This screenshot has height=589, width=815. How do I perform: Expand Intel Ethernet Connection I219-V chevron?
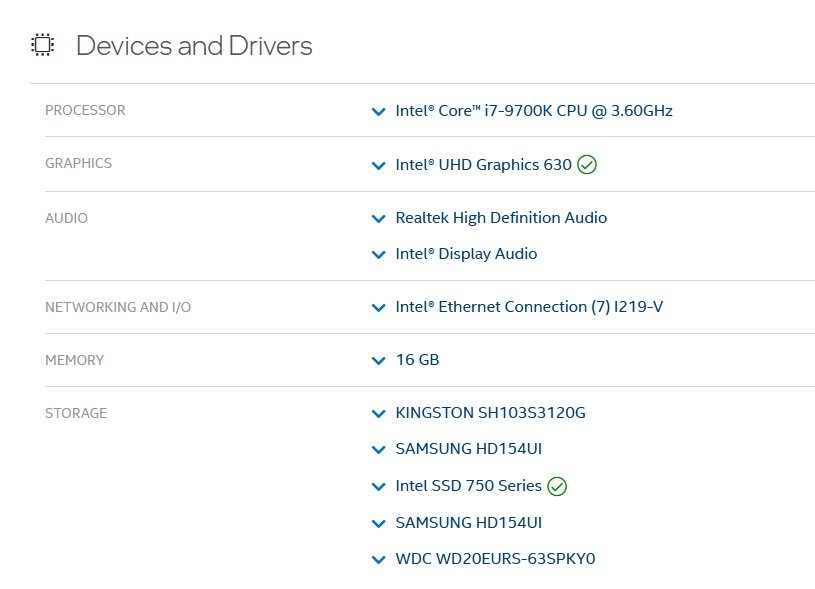[x=379, y=308]
